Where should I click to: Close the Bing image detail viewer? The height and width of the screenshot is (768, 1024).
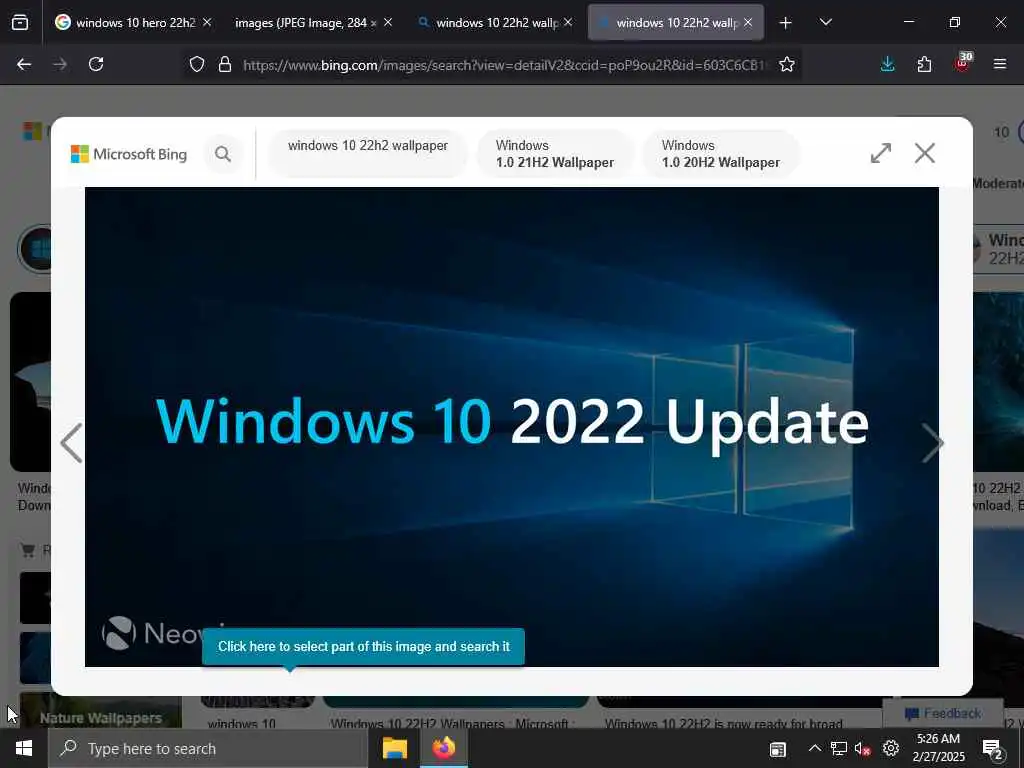click(x=925, y=153)
